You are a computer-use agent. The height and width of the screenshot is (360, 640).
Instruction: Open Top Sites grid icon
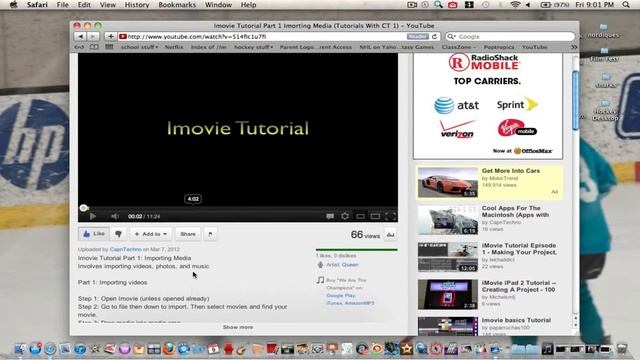pos(109,47)
